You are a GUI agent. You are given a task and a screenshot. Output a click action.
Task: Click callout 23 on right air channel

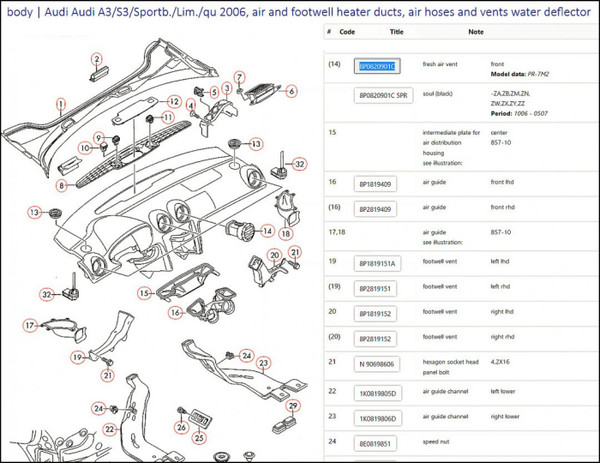click(x=263, y=363)
